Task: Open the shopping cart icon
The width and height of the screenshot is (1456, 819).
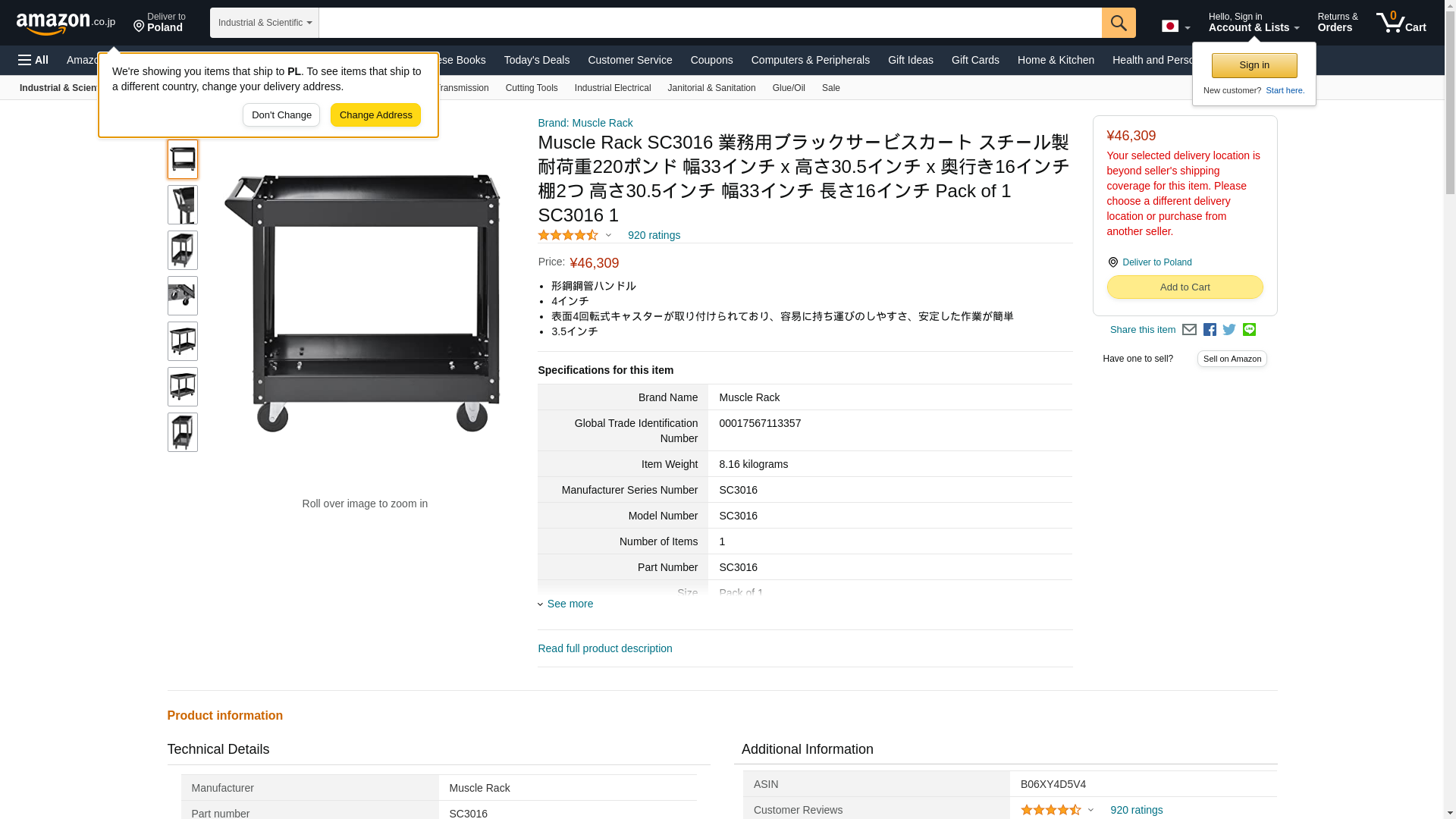Action: [1401, 23]
